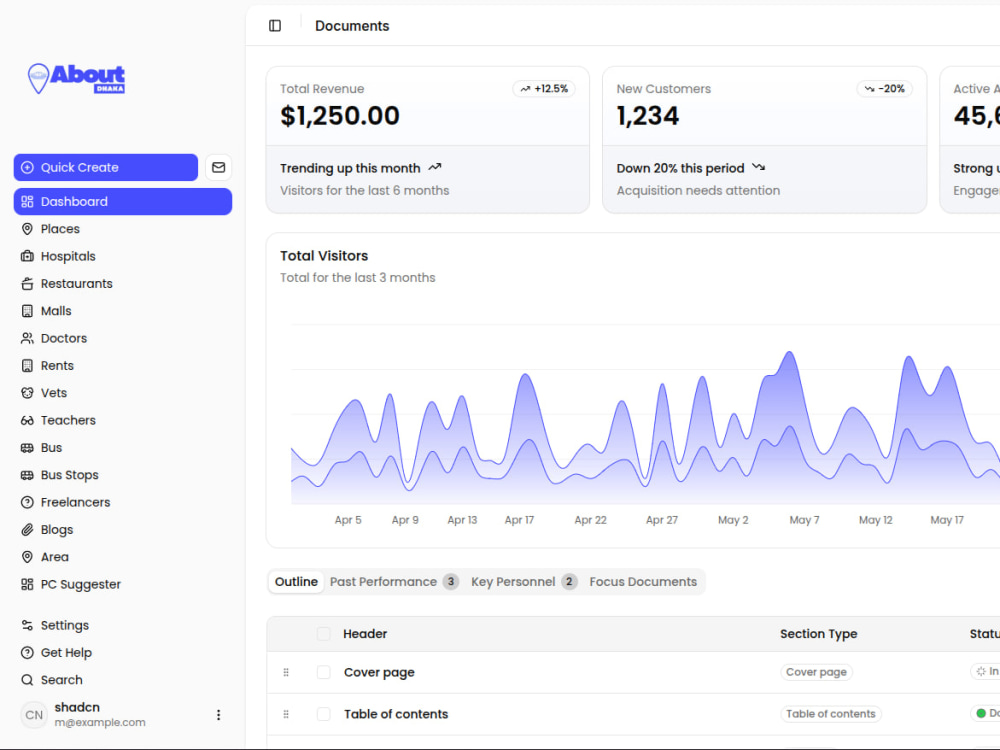Click the About Dhaka logo
Viewport: 1000px width, 750px height.
(76, 78)
